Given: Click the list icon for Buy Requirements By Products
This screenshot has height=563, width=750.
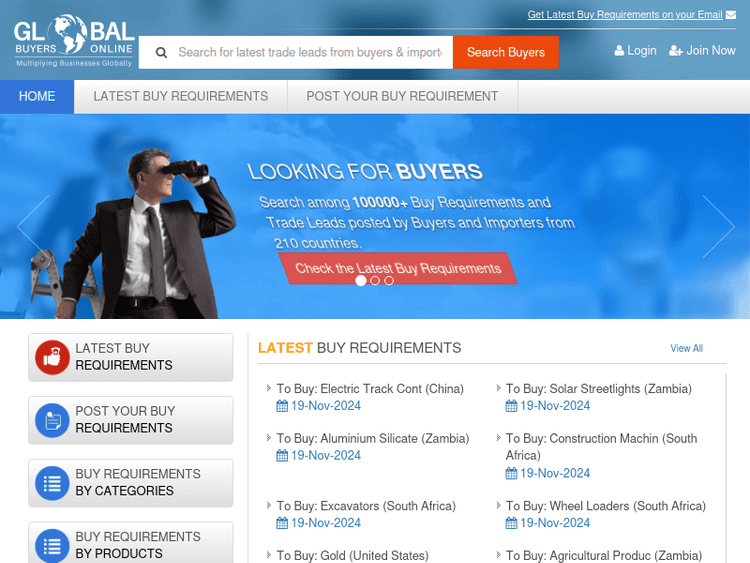Looking at the screenshot, I should click(x=53, y=546).
